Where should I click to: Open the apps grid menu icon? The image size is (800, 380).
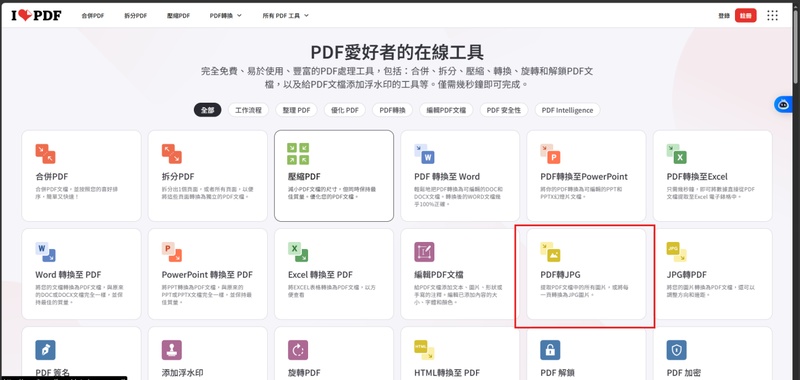(772, 16)
